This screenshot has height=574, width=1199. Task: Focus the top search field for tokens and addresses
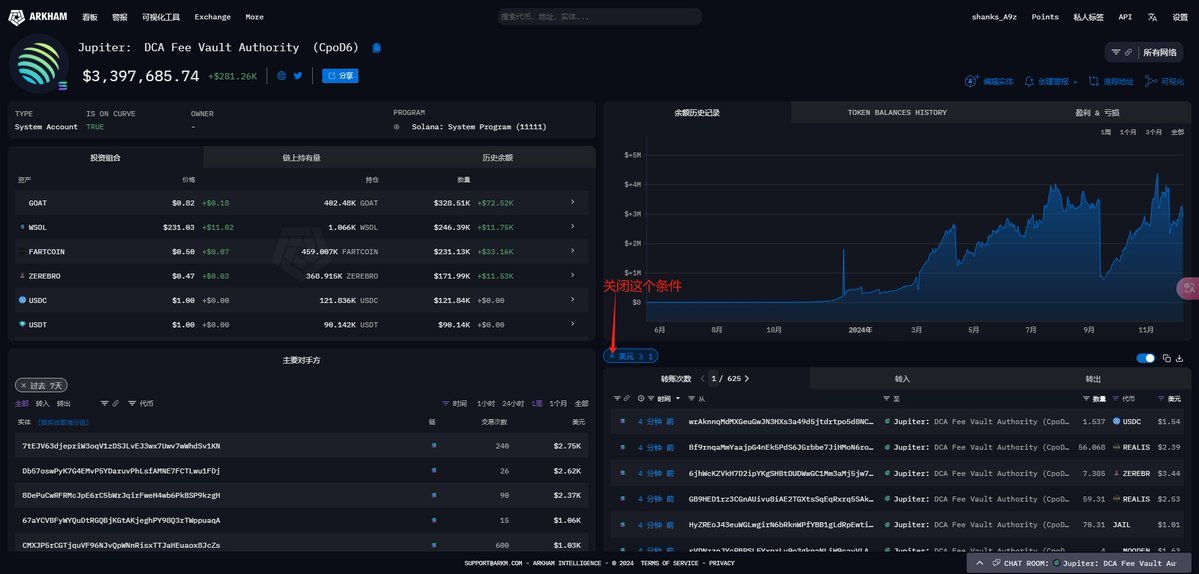(x=600, y=17)
